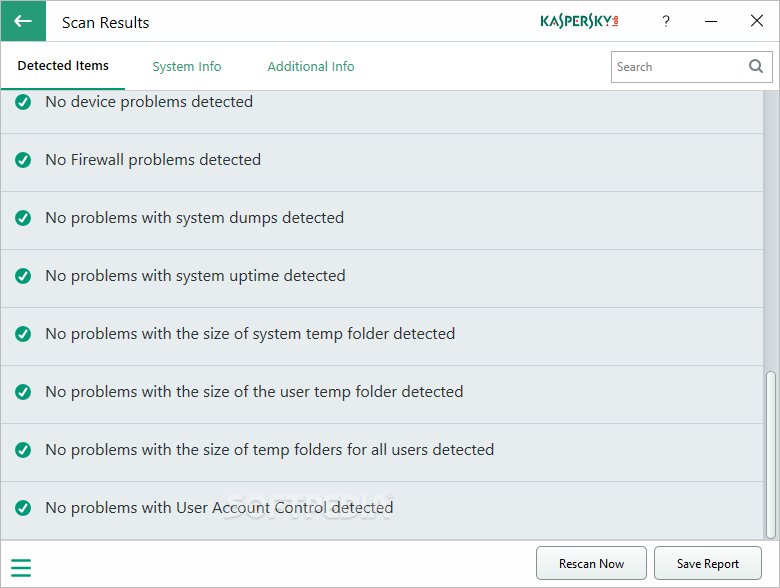Select the system temp folder size result

[x=250, y=334]
